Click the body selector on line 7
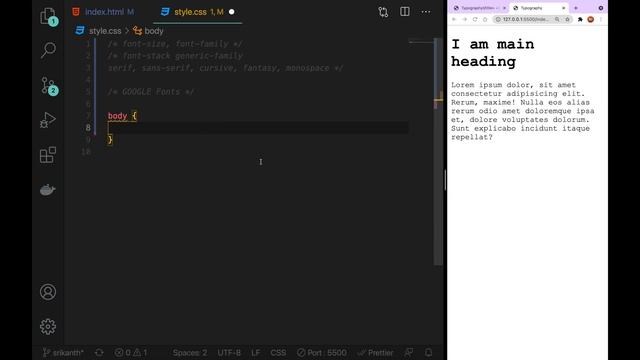The image size is (640, 360). tap(117, 116)
